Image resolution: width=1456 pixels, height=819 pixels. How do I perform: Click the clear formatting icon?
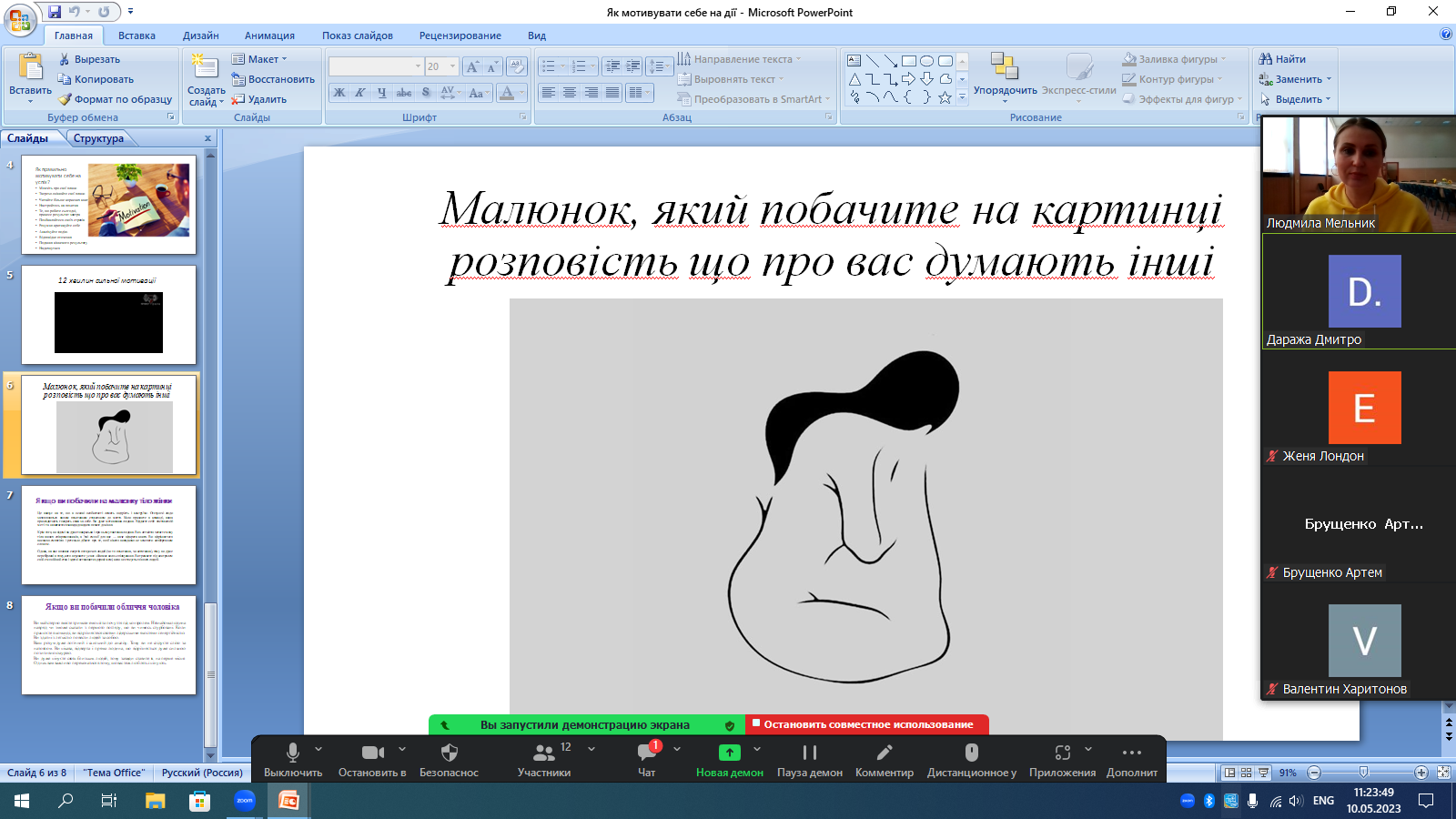point(517,66)
